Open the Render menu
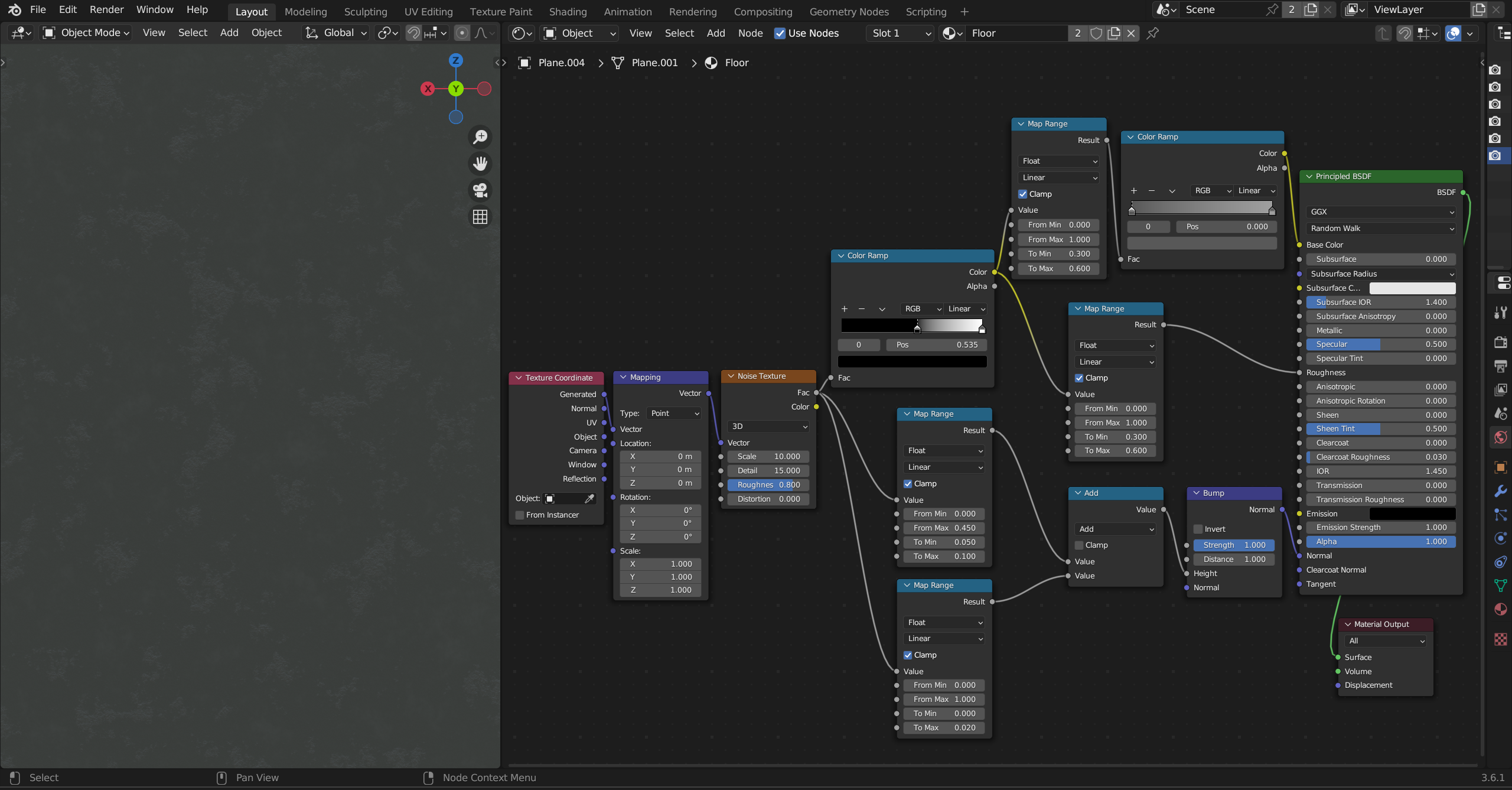1512x790 pixels. tap(106, 9)
